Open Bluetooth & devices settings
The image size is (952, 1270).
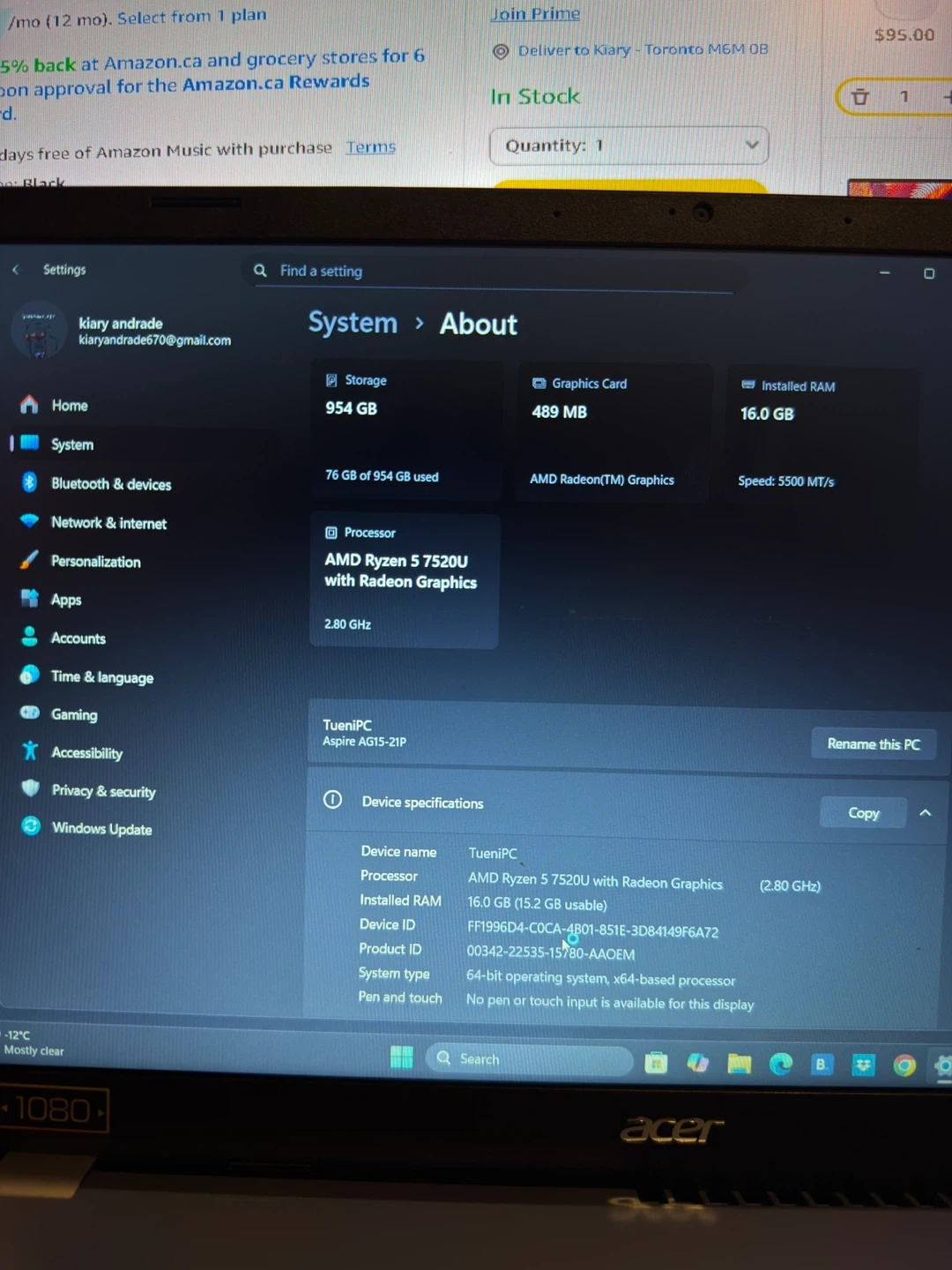[111, 484]
